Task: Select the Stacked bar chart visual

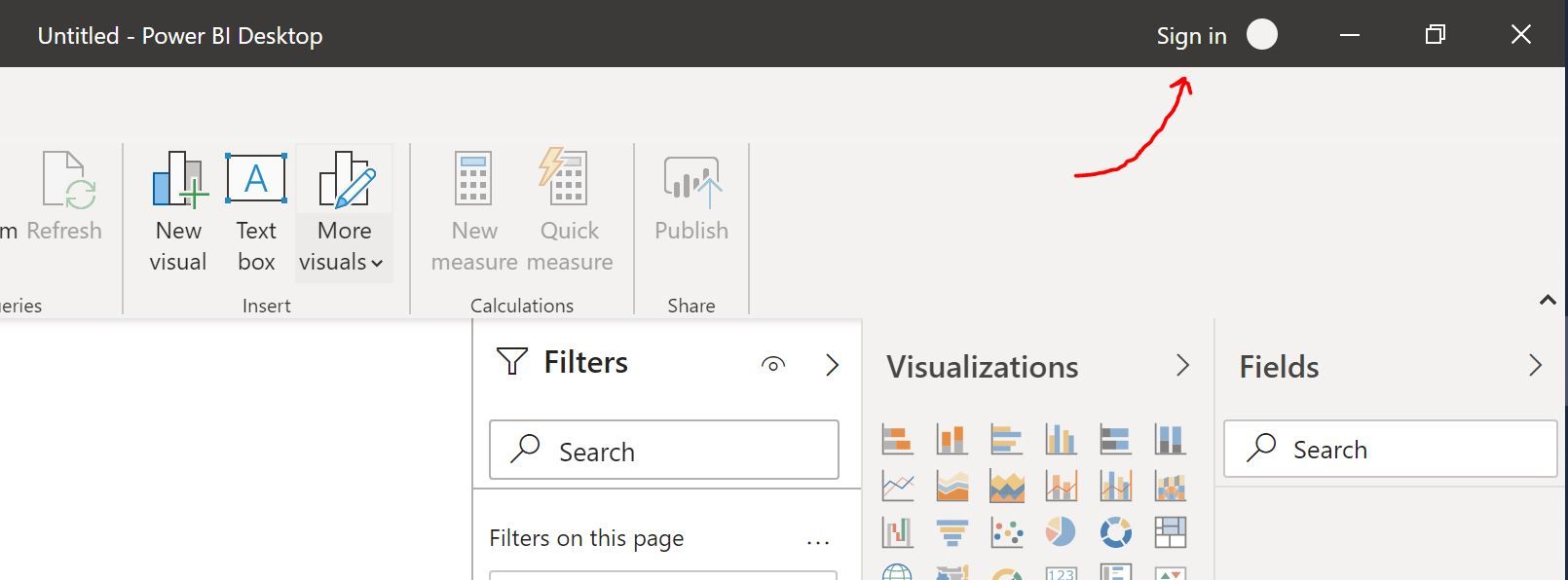Action: pyautogui.click(x=898, y=440)
